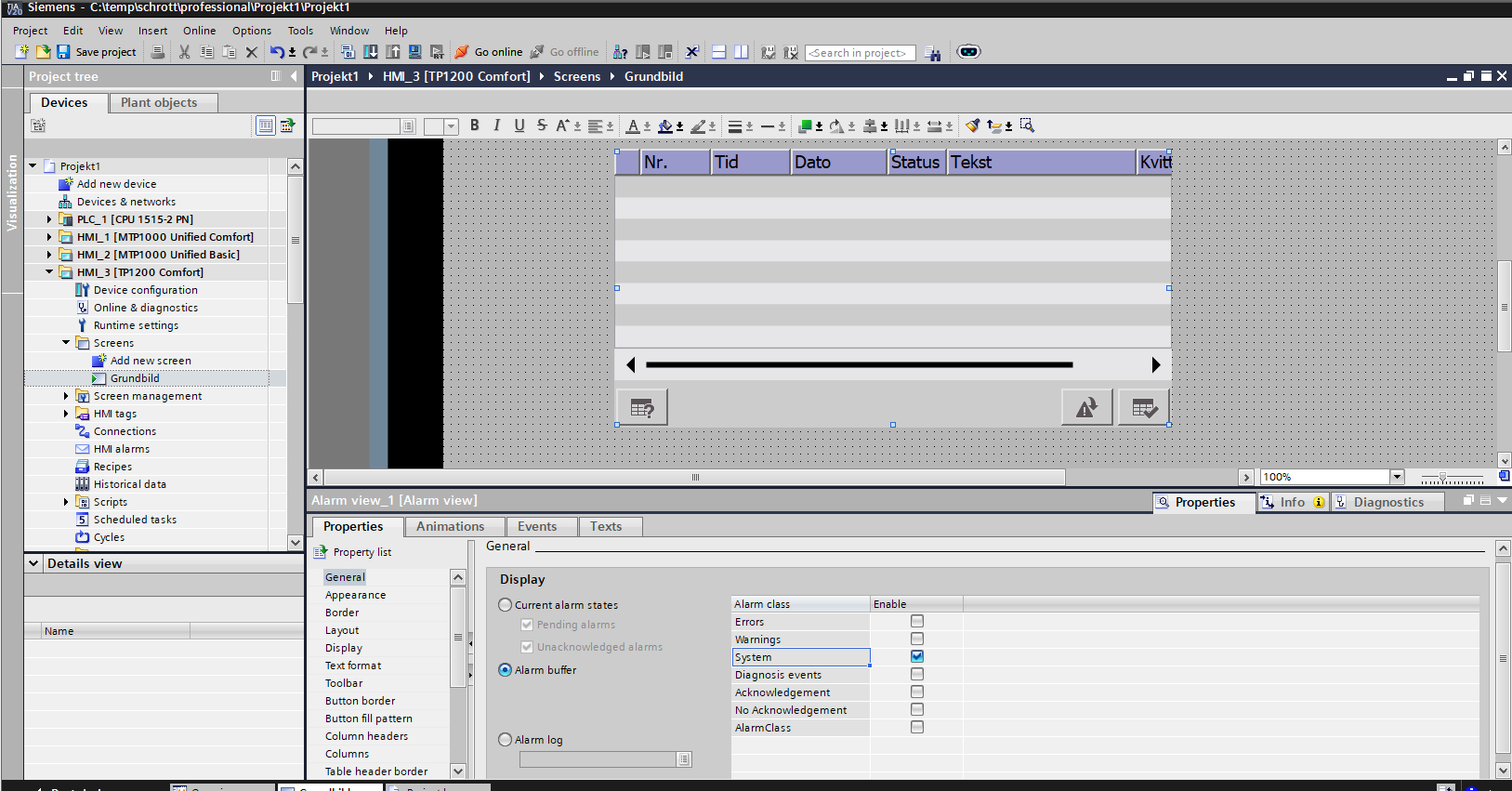The height and width of the screenshot is (791, 1512).
Task: Select the Alarm log radio button
Action: click(506, 740)
